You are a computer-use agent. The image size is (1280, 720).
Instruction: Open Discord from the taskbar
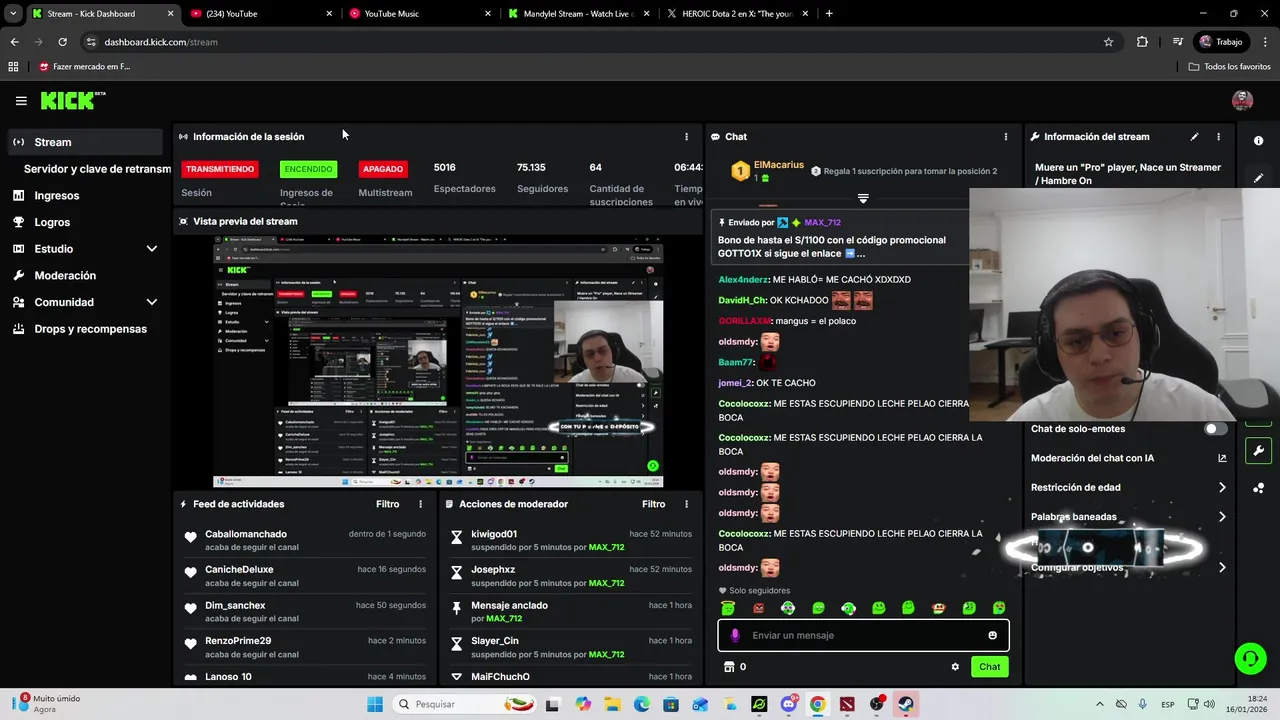(x=788, y=704)
